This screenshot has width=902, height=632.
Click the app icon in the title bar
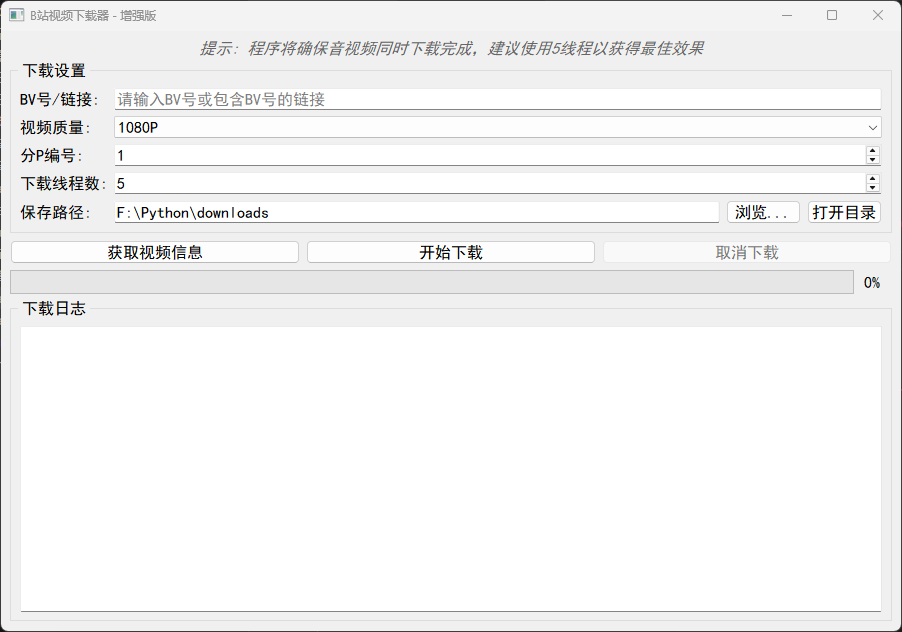(15, 15)
